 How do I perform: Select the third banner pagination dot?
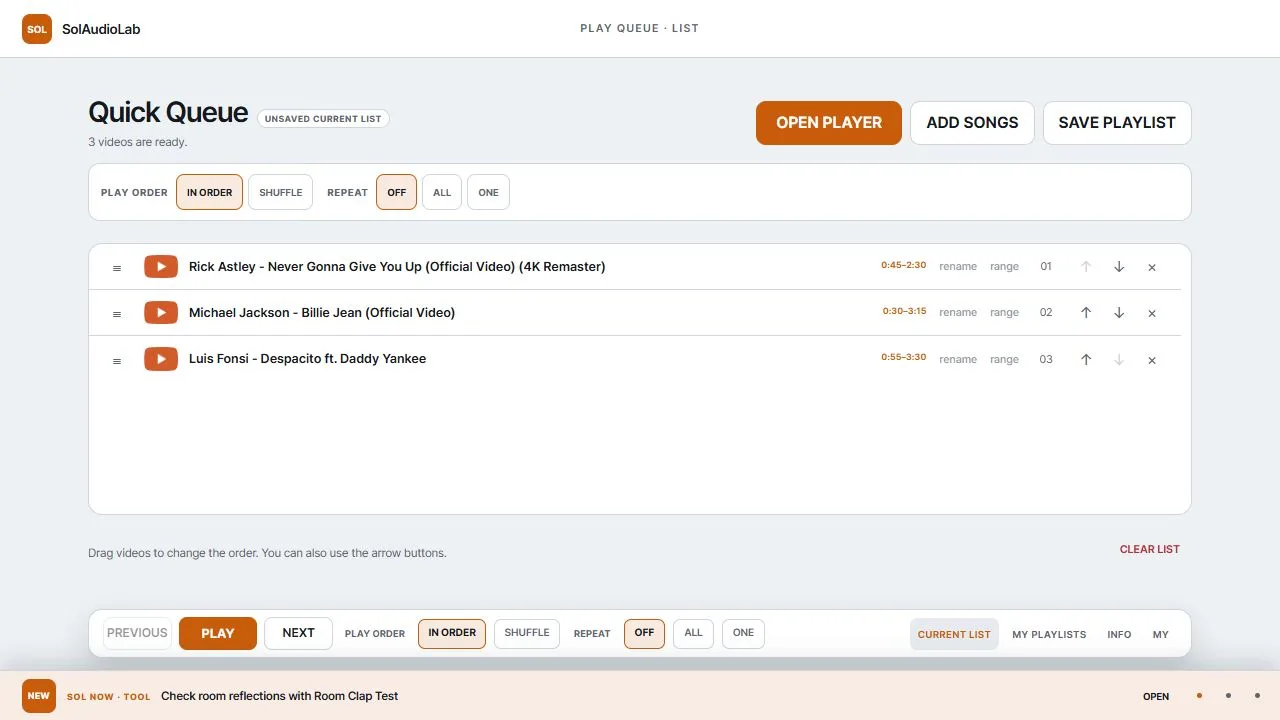coord(1256,696)
